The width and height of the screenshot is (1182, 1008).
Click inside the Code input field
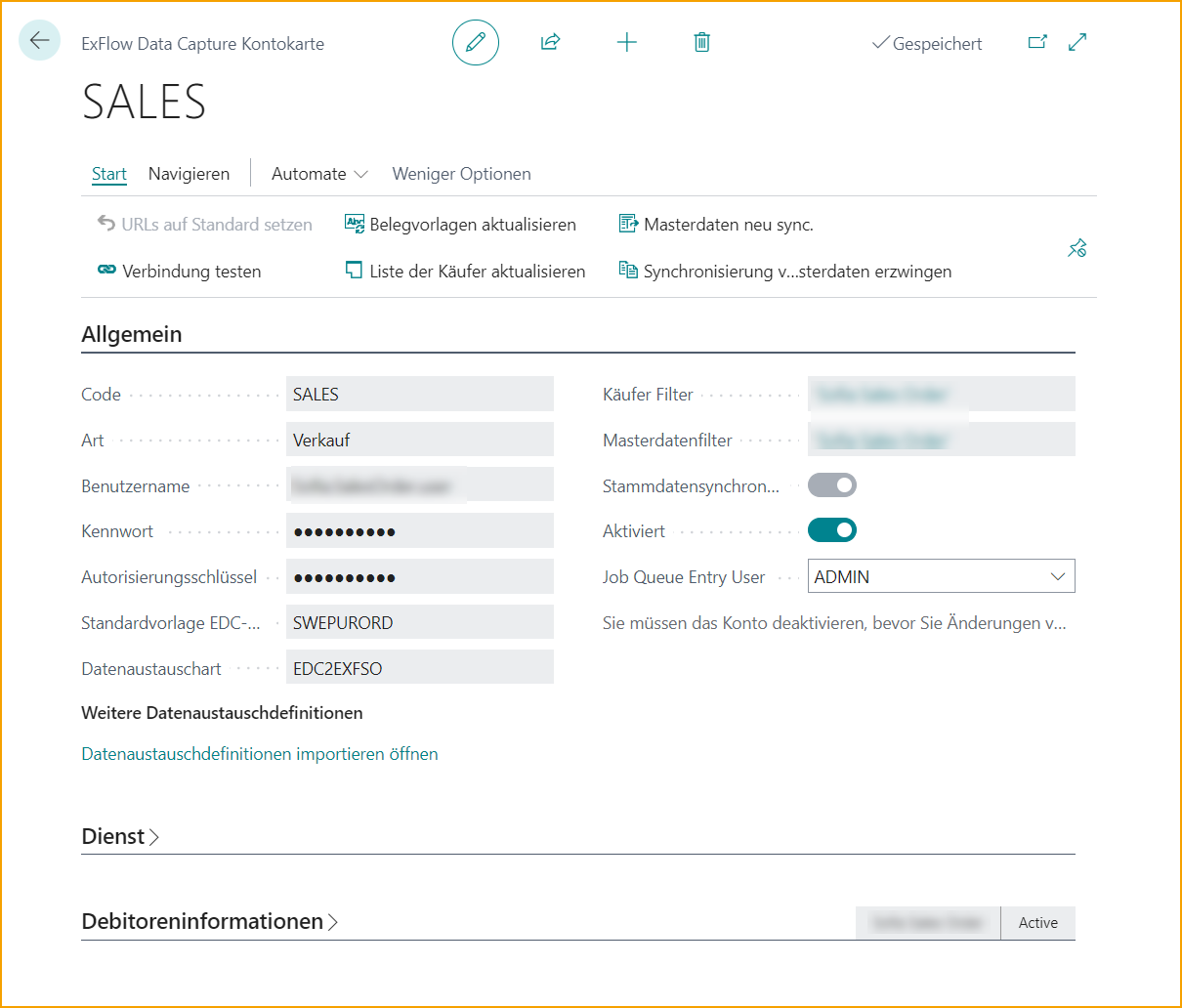(420, 394)
